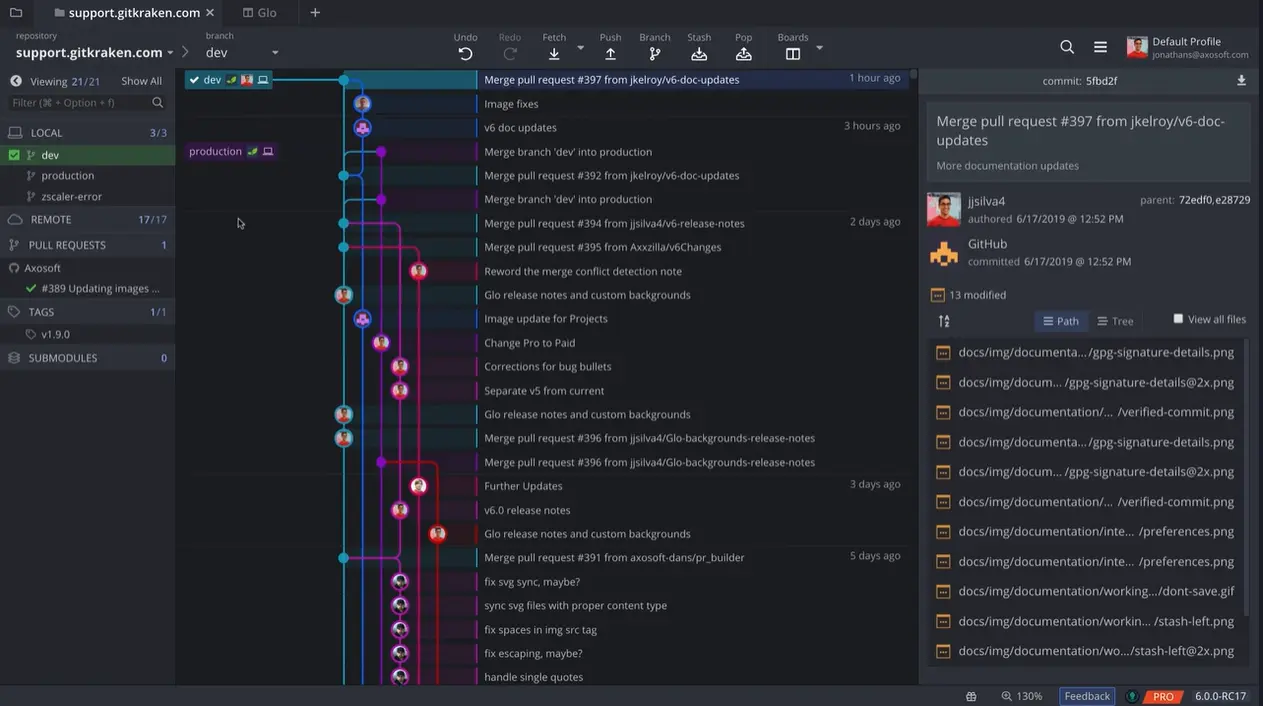1263x706 pixels.
Task: Toggle the file sort order icon
Action: tap(944, 321)
